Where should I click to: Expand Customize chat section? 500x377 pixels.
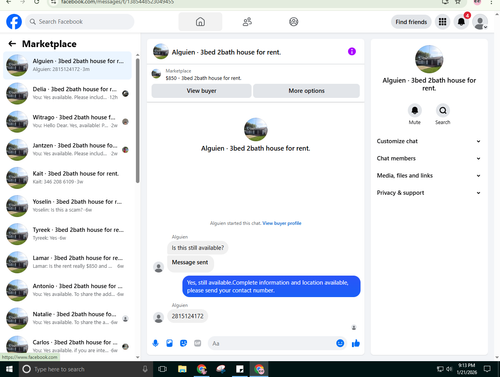pyautogui.click(x=429, y=141)
